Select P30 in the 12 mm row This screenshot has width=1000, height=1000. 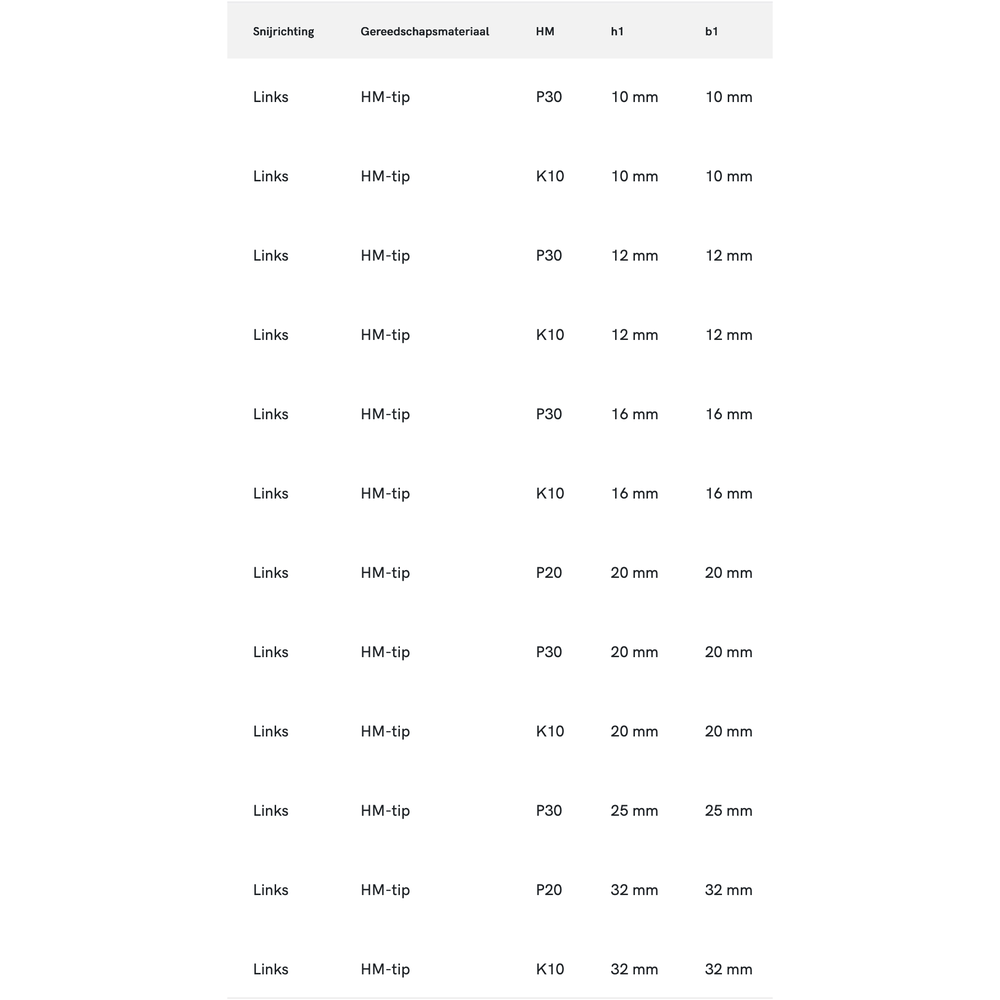coord(549,256)
